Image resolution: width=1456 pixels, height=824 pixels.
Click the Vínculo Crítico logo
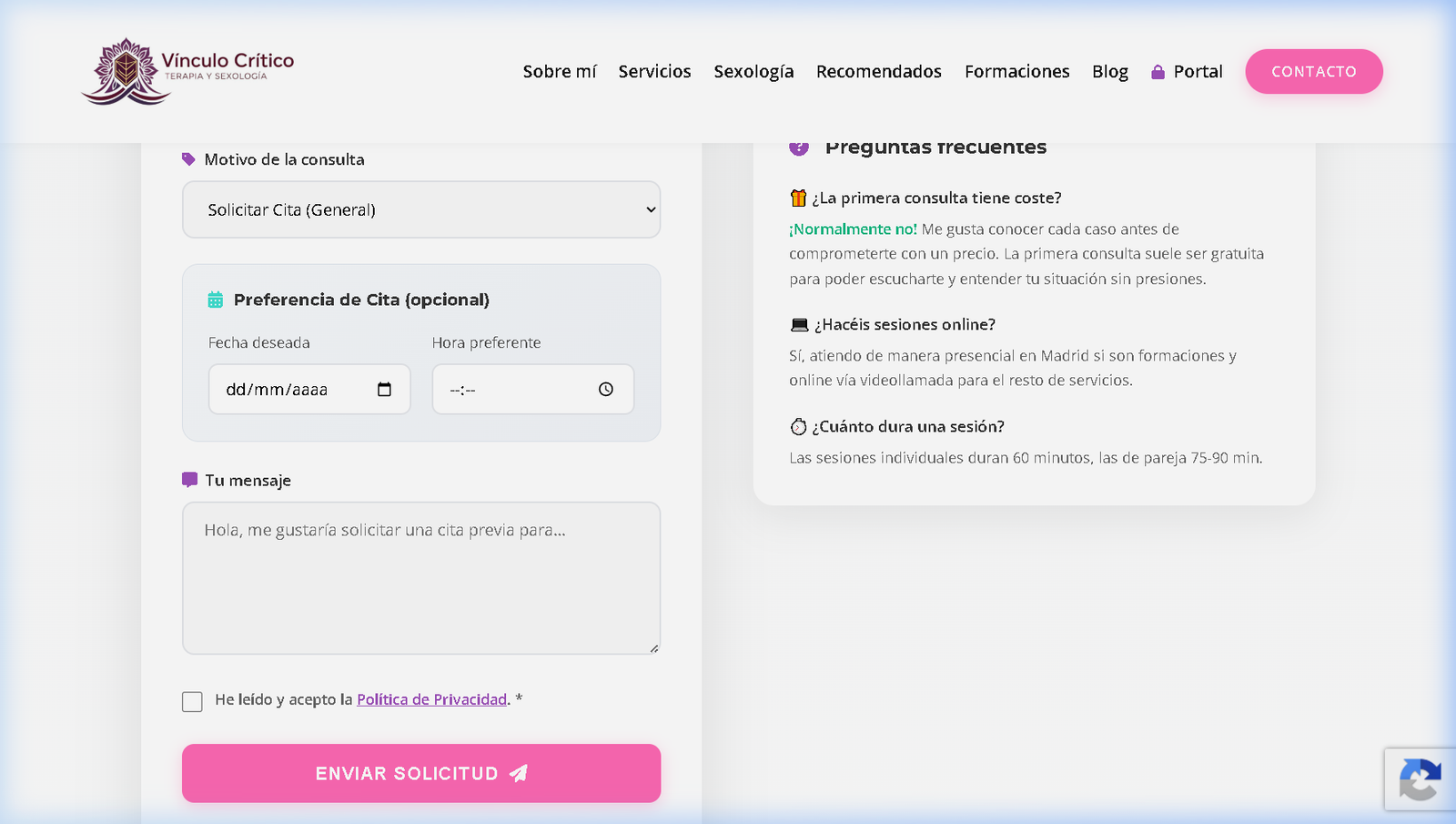click(x=187, y=71)
